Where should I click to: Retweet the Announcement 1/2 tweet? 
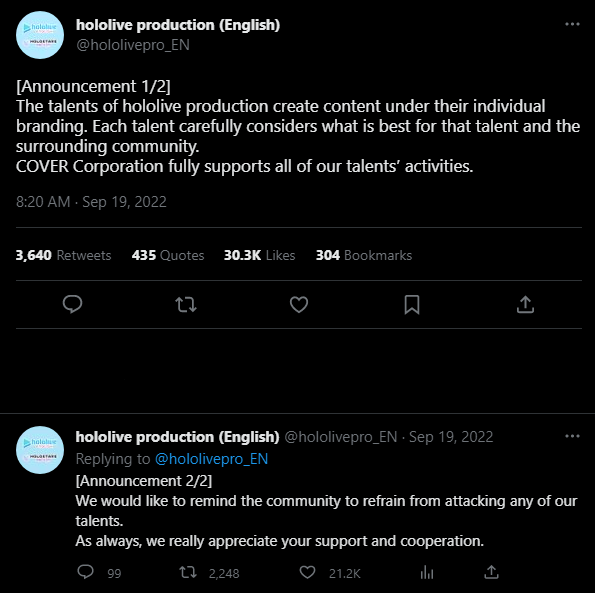point(186,304)
